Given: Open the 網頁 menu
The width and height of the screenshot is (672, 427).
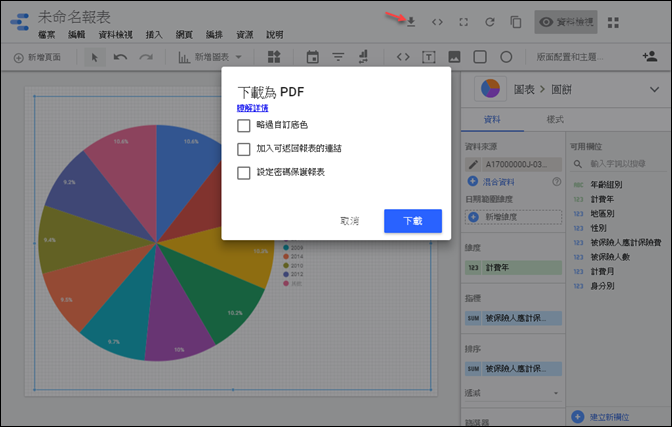Looking at the screenshot, I should click(184, 35).
